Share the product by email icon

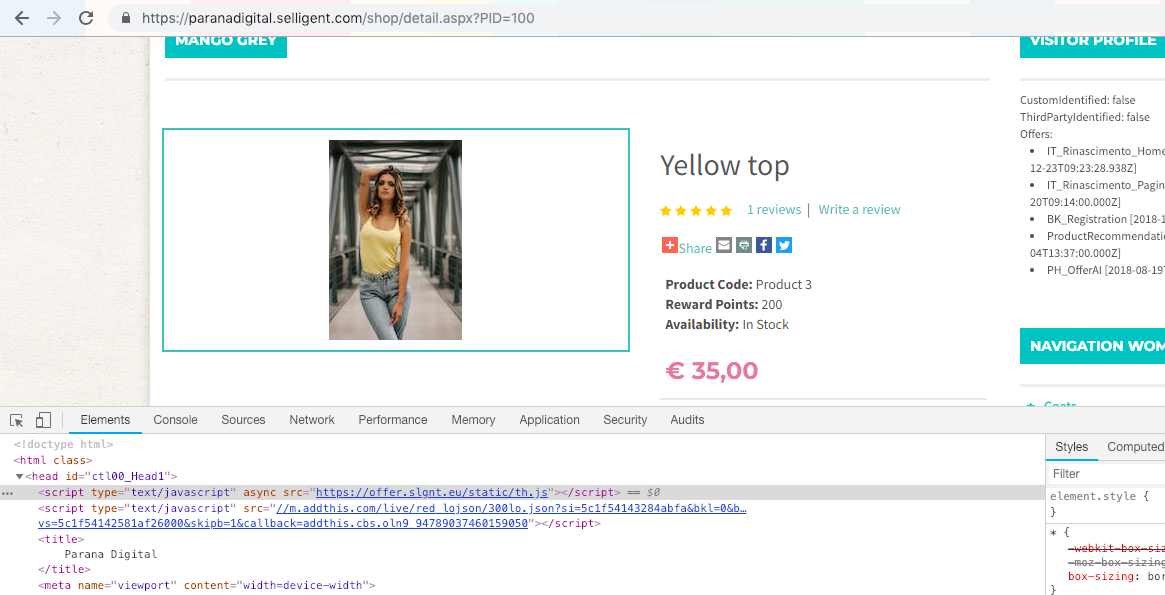click(724, 245)
